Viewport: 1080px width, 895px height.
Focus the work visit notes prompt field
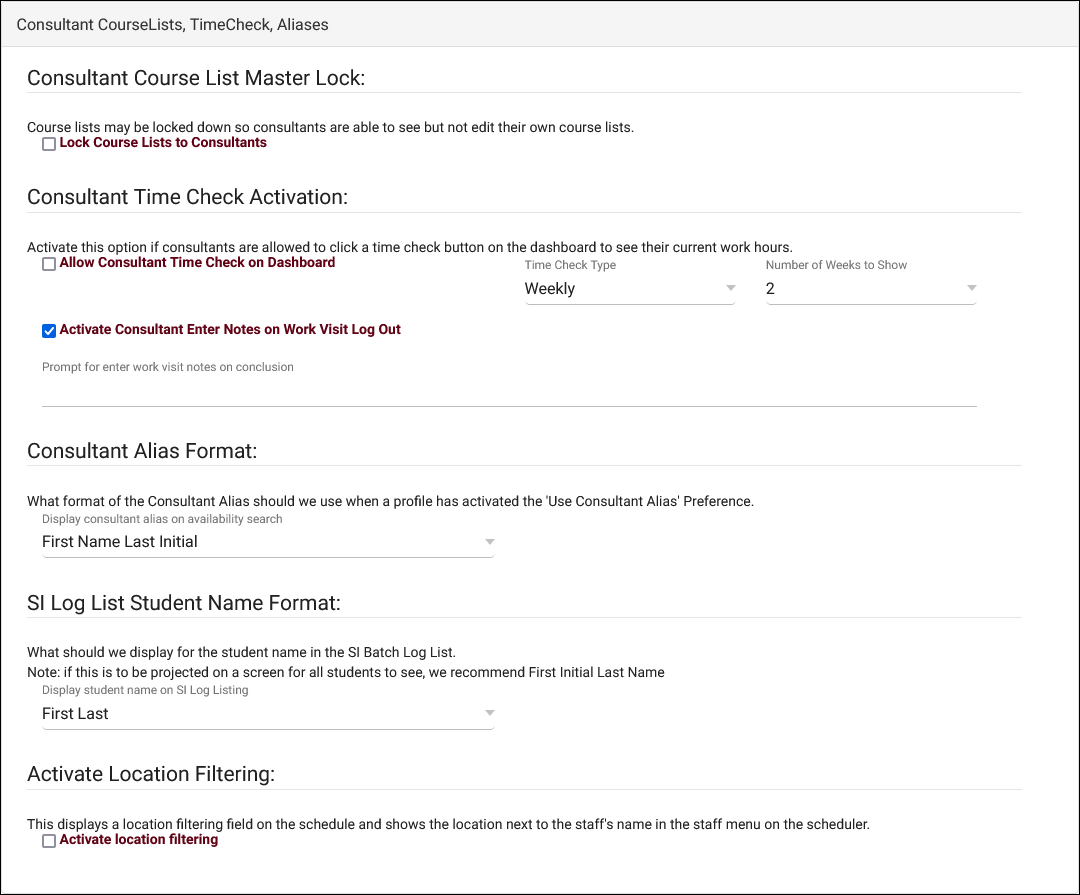(x=508, y=391)
